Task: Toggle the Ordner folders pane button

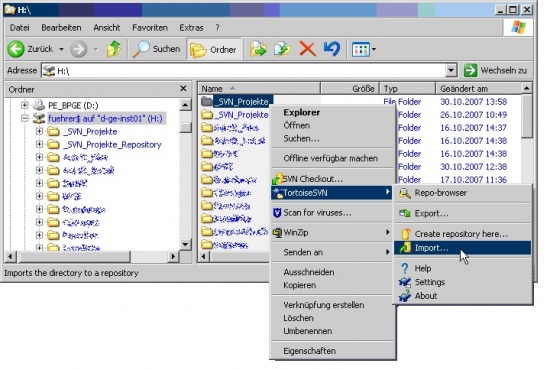Action: (214, 49)
